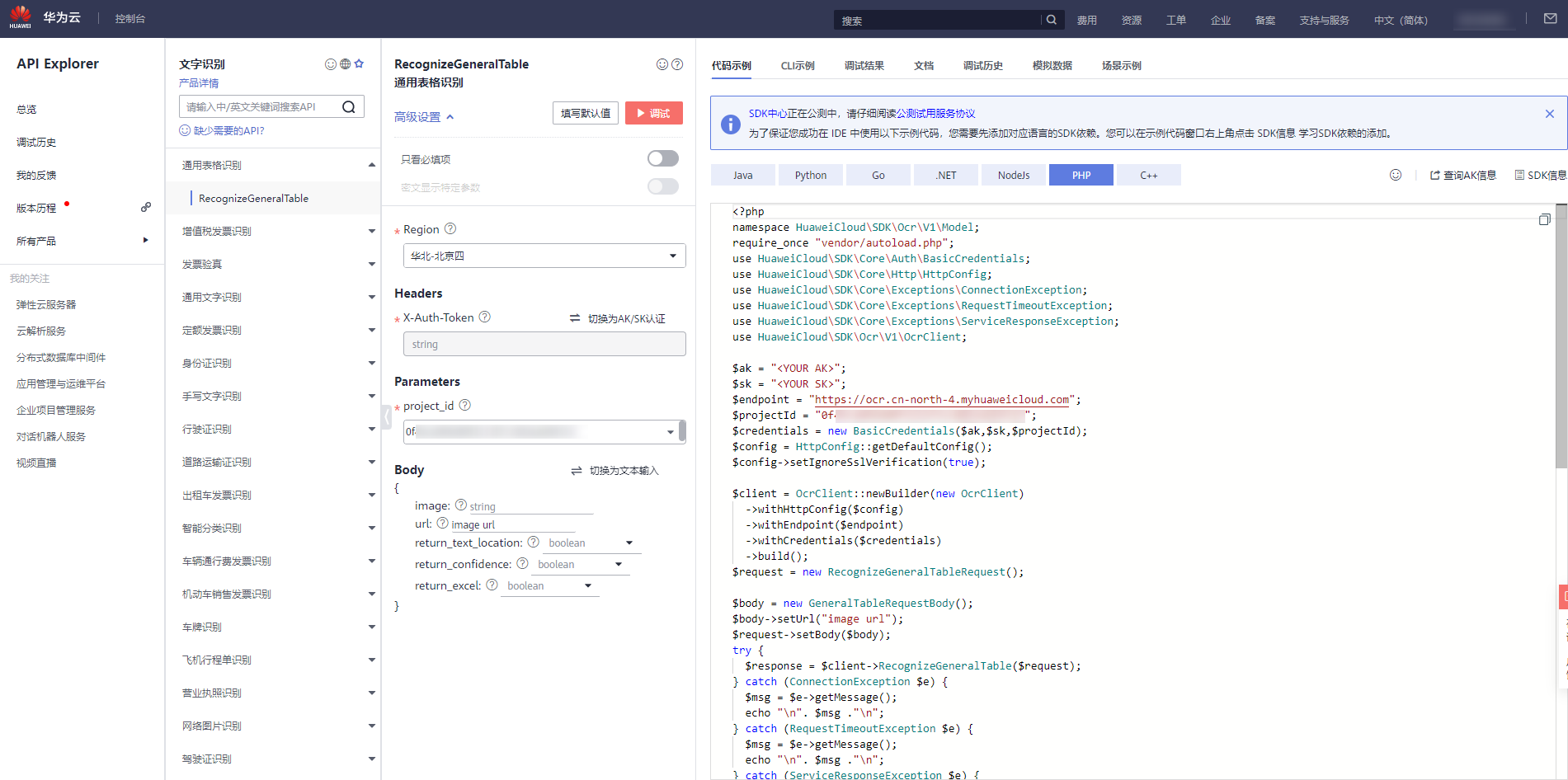
Task: Show help for return_text_location field
Action: [x=534, y=542]
